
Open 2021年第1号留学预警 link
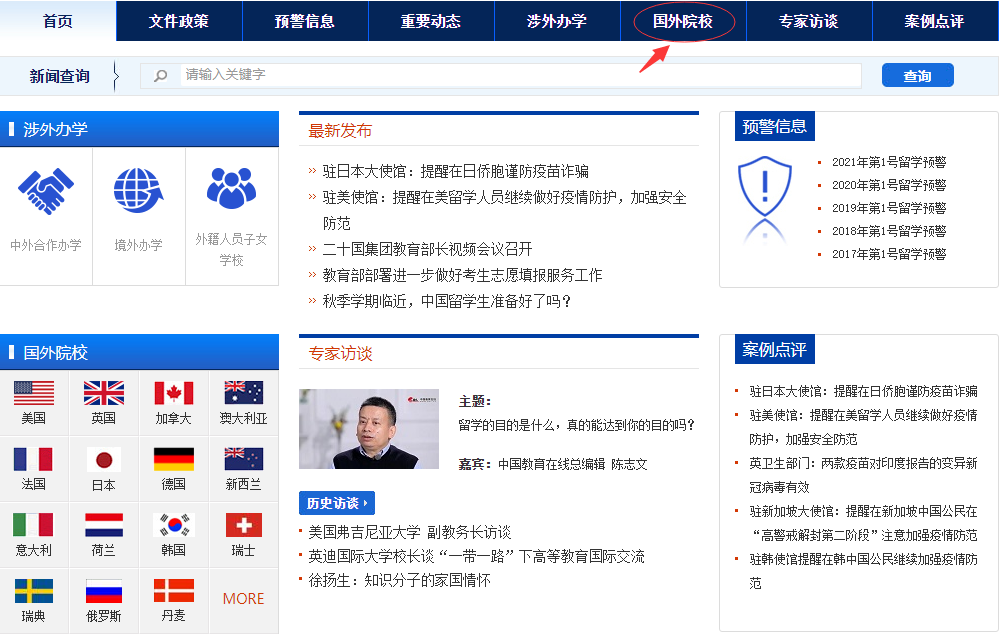tap(888, 162)
